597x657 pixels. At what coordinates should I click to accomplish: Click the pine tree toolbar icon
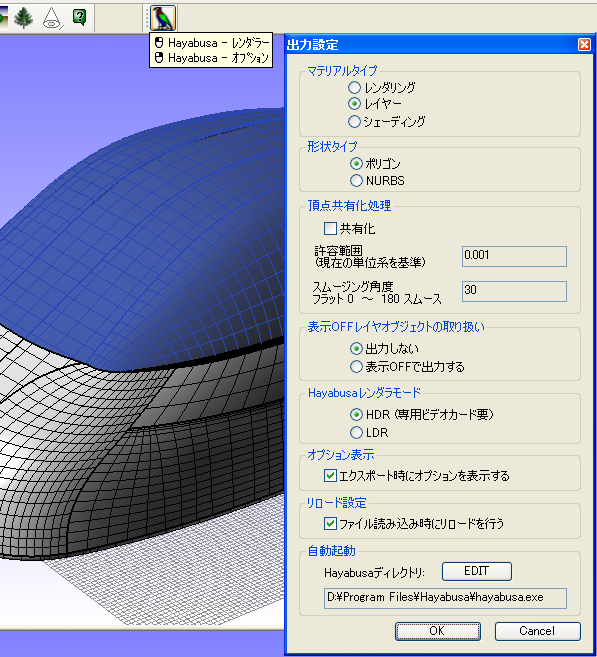tap(23, 18)
